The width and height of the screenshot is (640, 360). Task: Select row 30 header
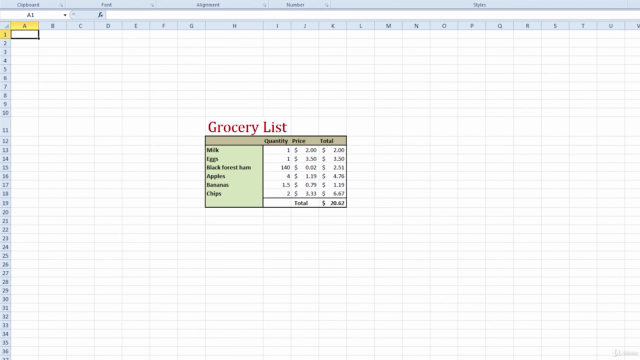coord(5,299)
